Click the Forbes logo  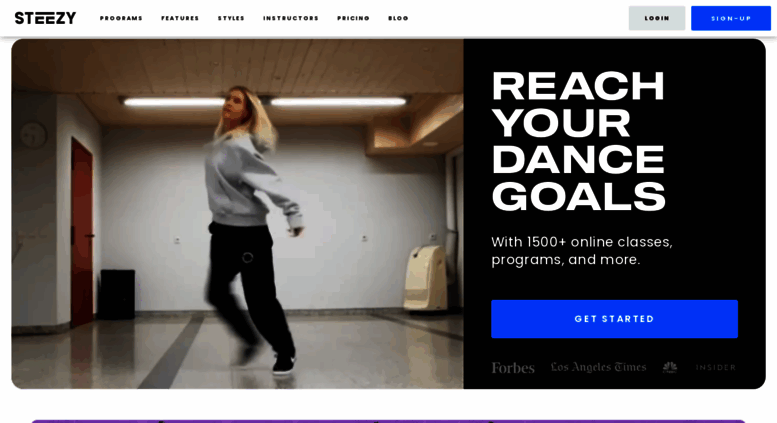coord(513,368)
